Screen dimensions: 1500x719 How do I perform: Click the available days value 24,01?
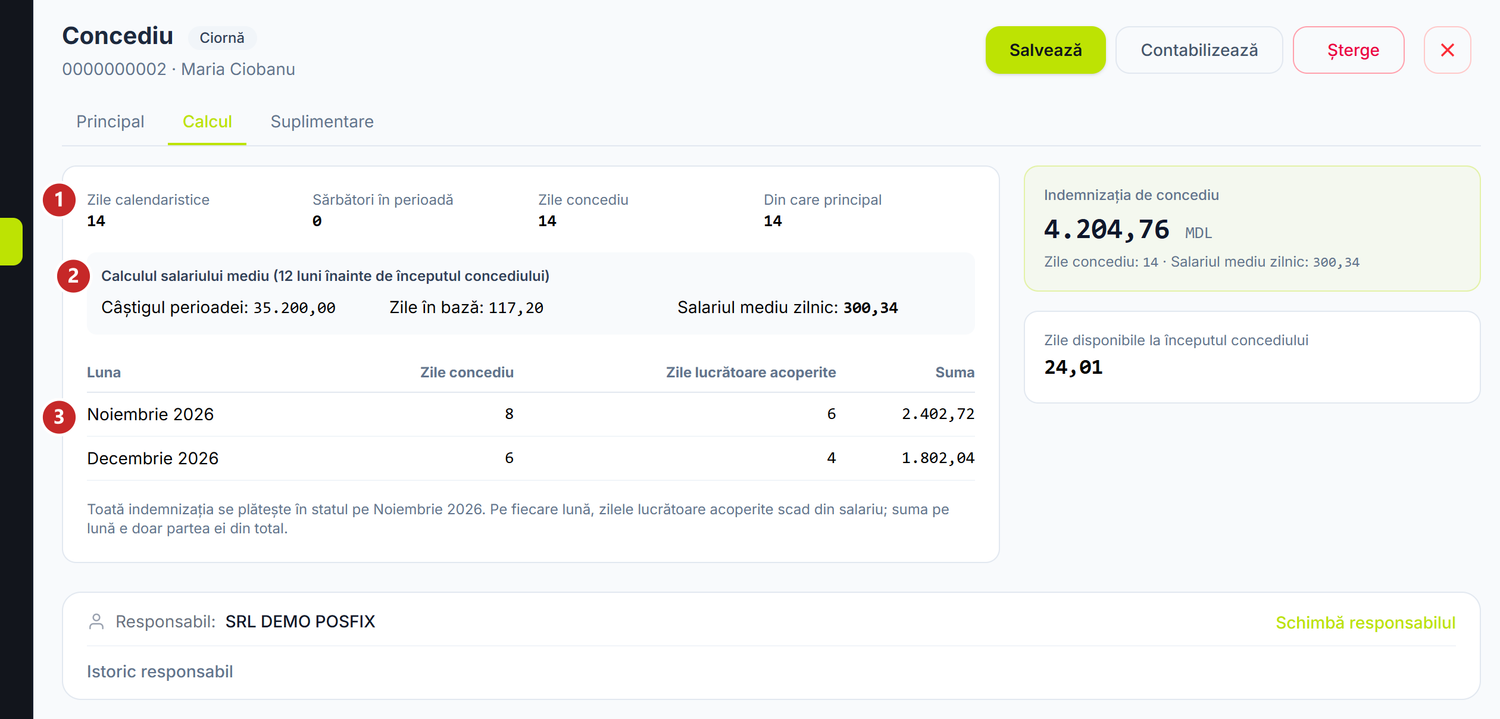coord(1073,367)
